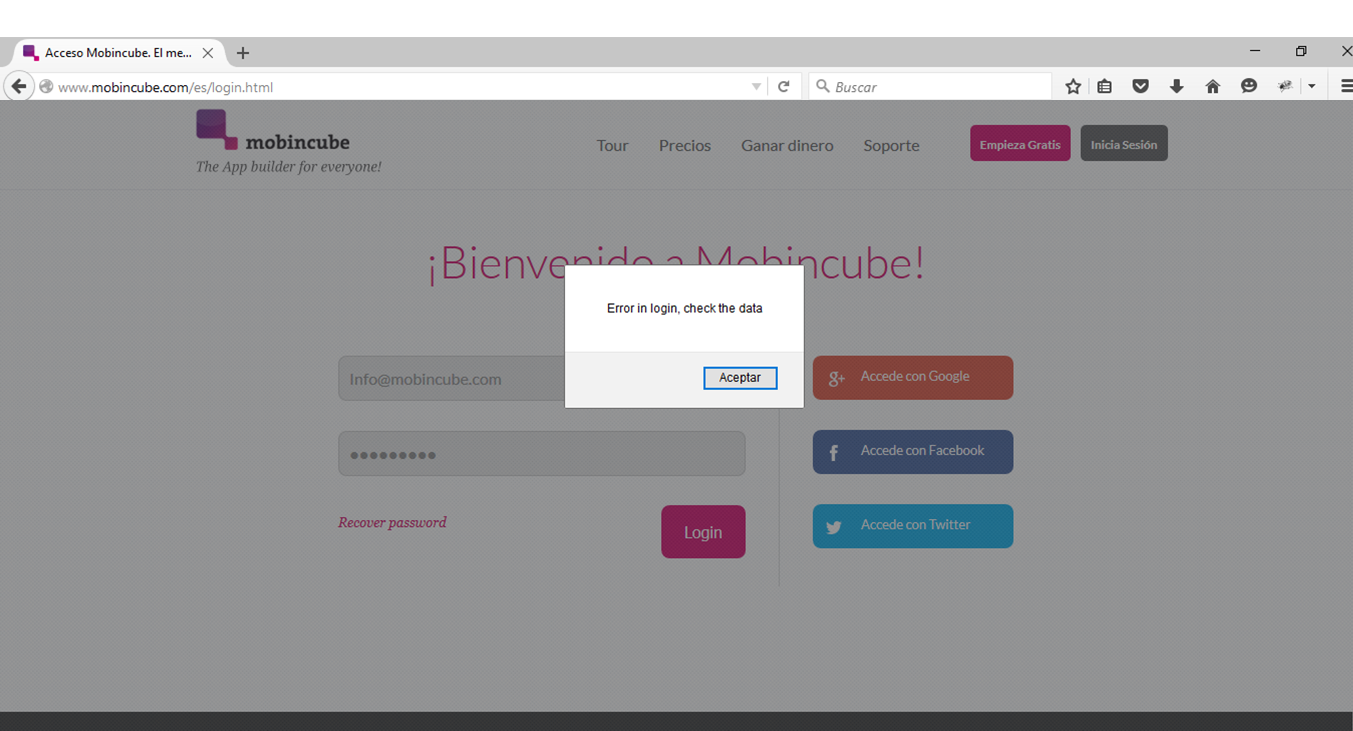Open the Downloads arrow icon

(1177, 87)
